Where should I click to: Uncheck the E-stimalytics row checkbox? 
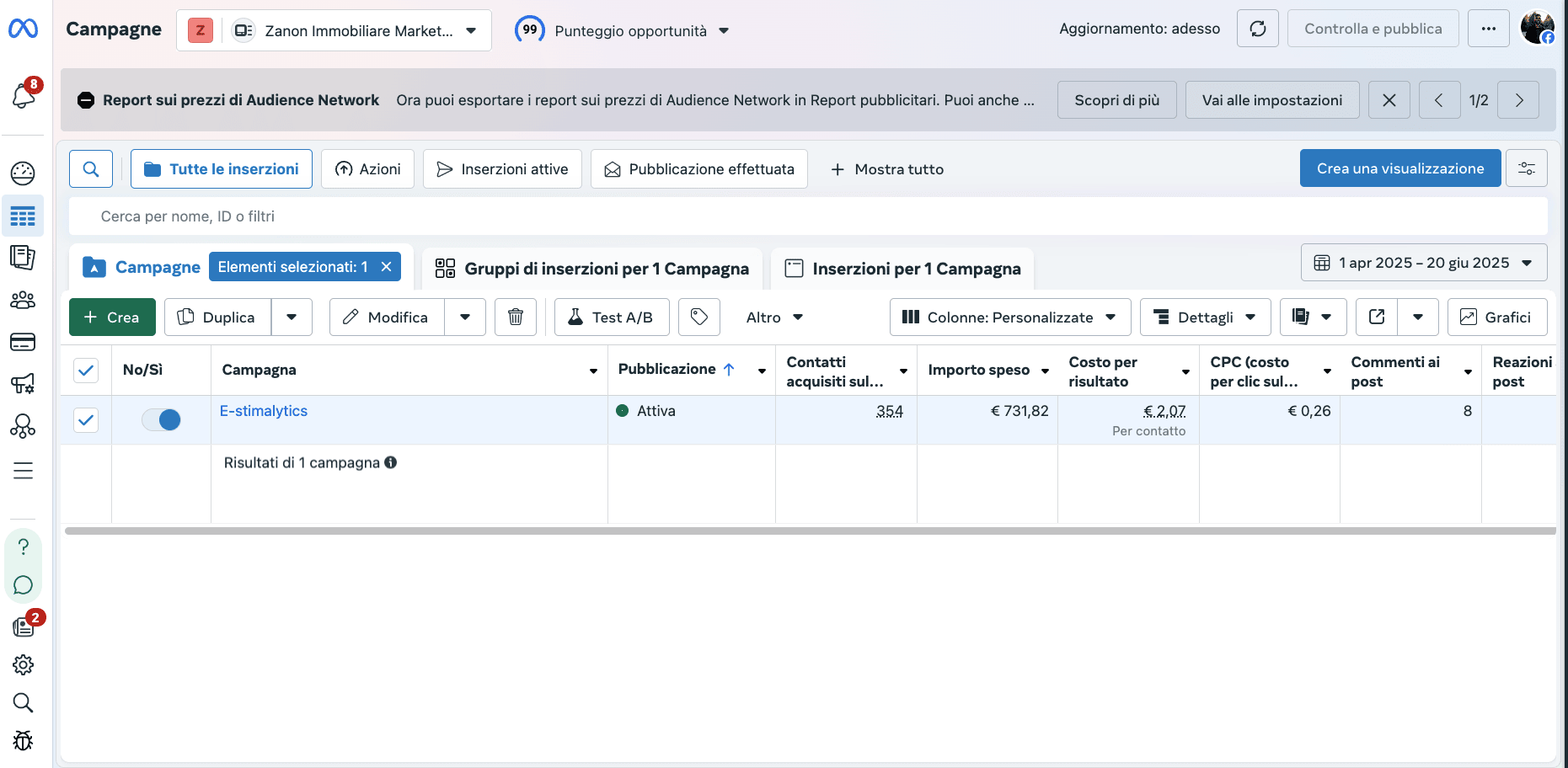pos(86,419)
